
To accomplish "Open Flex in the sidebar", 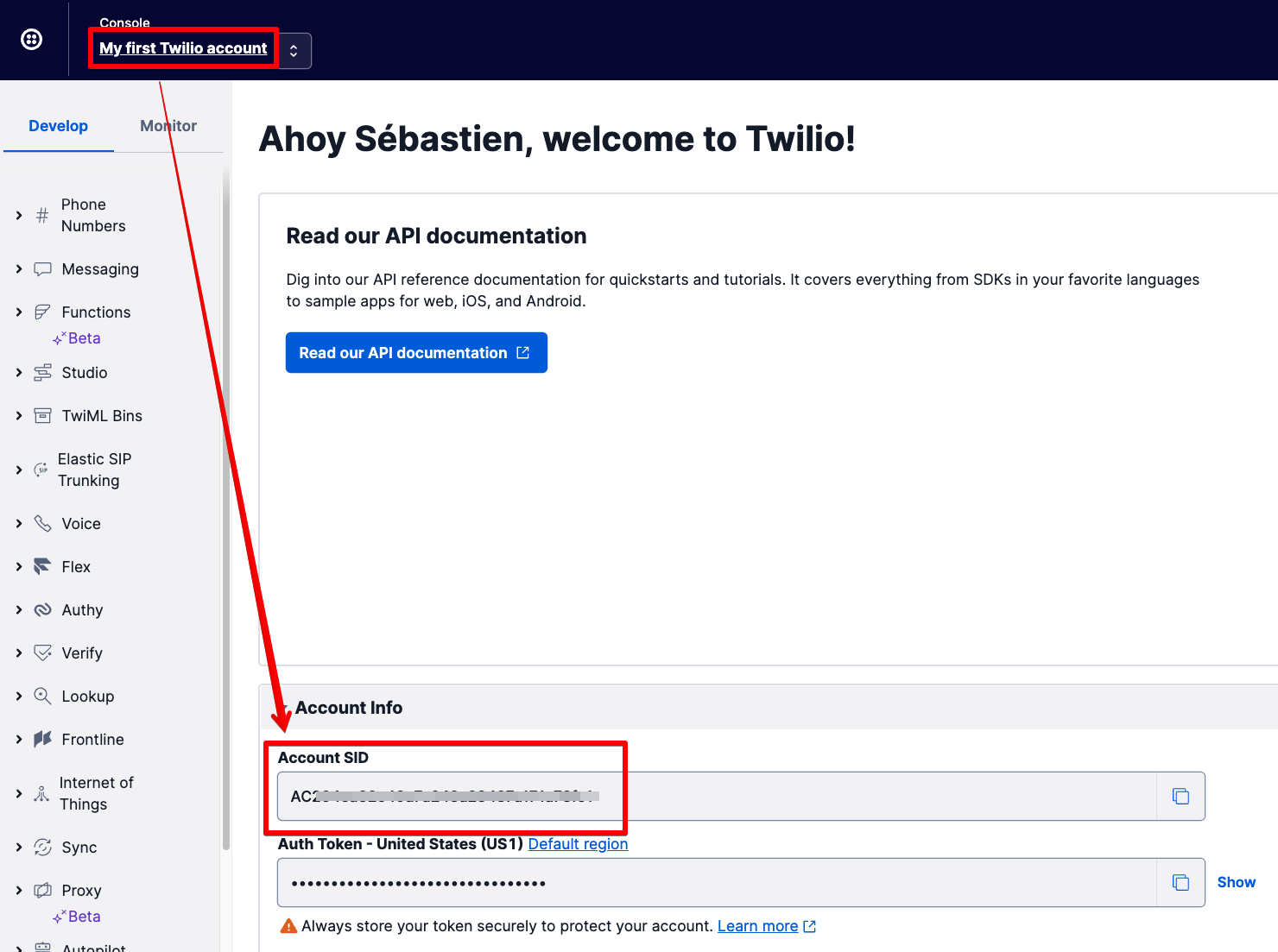I will (x=76, y=567).
